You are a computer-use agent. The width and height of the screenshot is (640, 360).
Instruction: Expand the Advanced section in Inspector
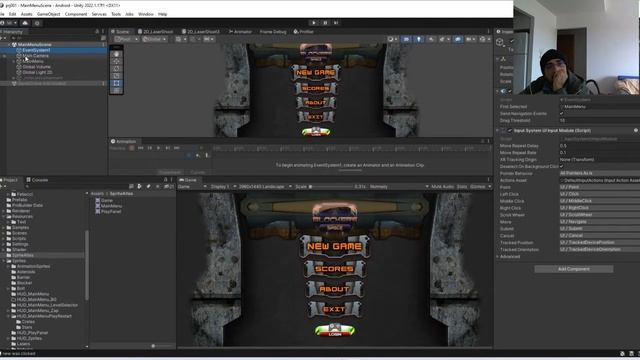point(509,257)
